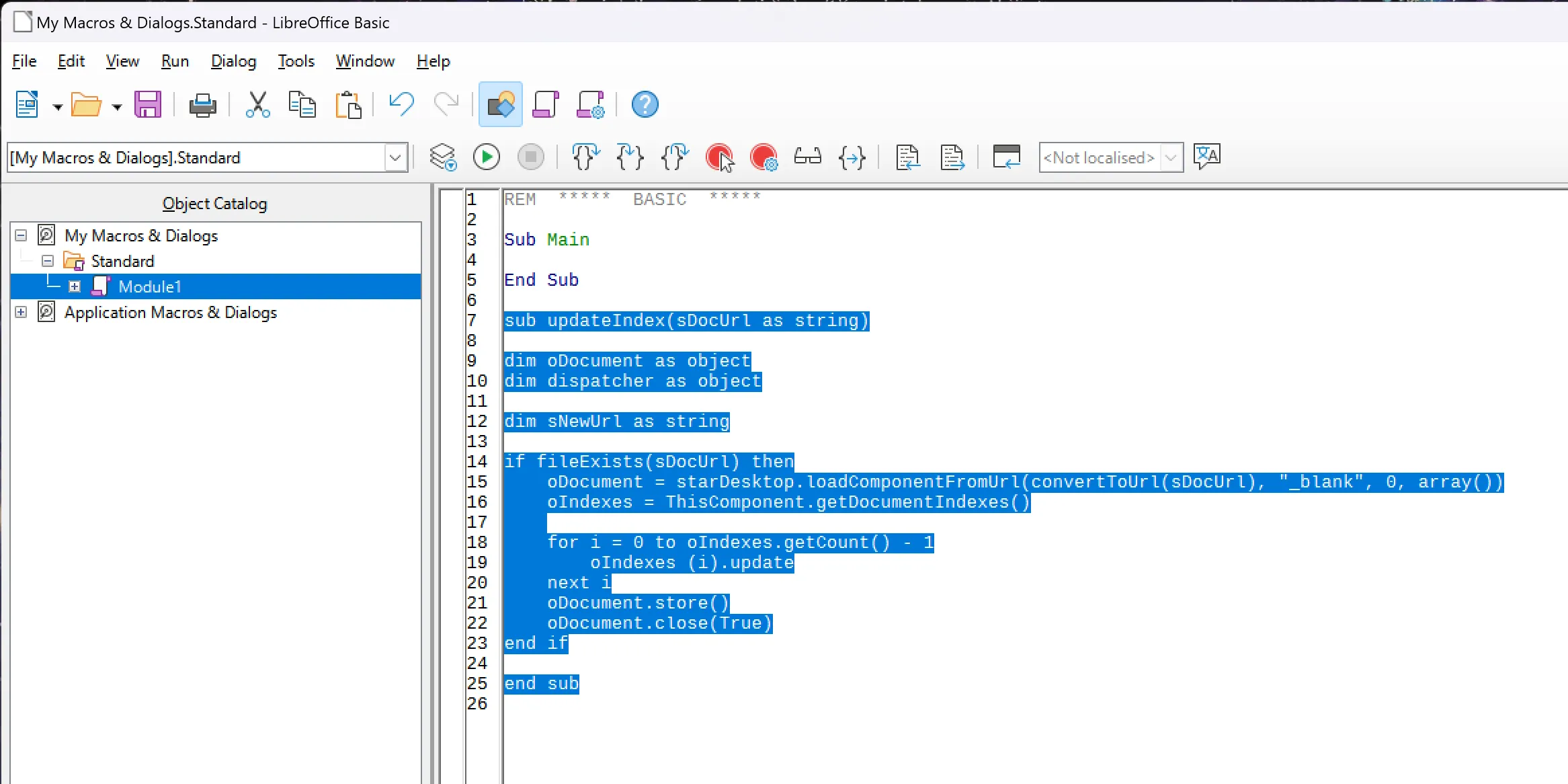
Task: Click the Step Into icon
Action: [630, 157]
